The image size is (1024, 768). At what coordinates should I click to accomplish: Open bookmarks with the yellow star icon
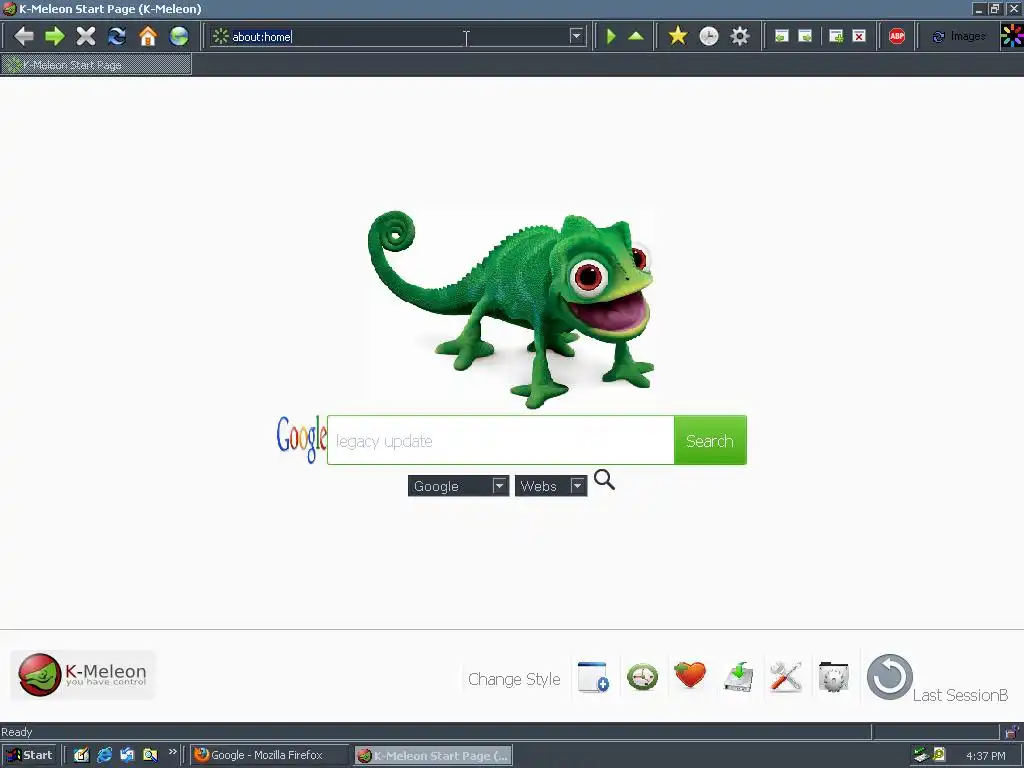point(678,36)
